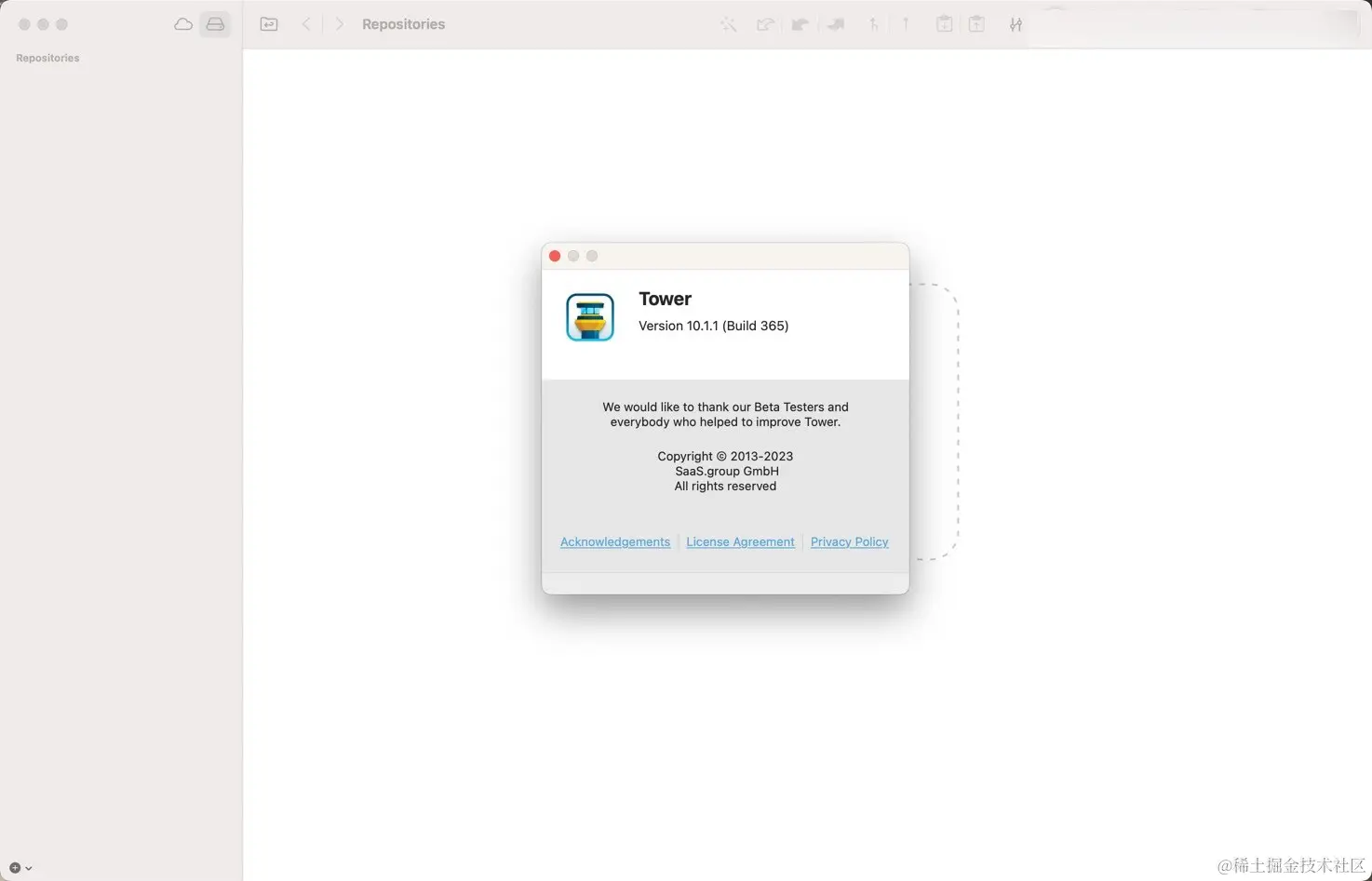
Task: Click the Repositories sidebar heading
Action: [47, 58]
